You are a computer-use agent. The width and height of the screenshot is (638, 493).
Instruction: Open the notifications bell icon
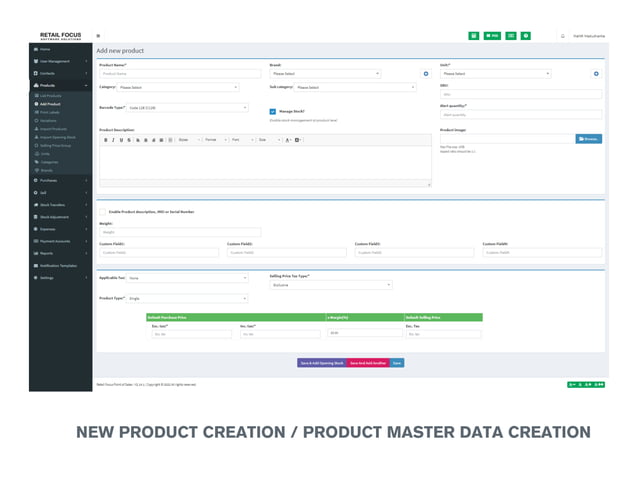[x=563, y=36]
